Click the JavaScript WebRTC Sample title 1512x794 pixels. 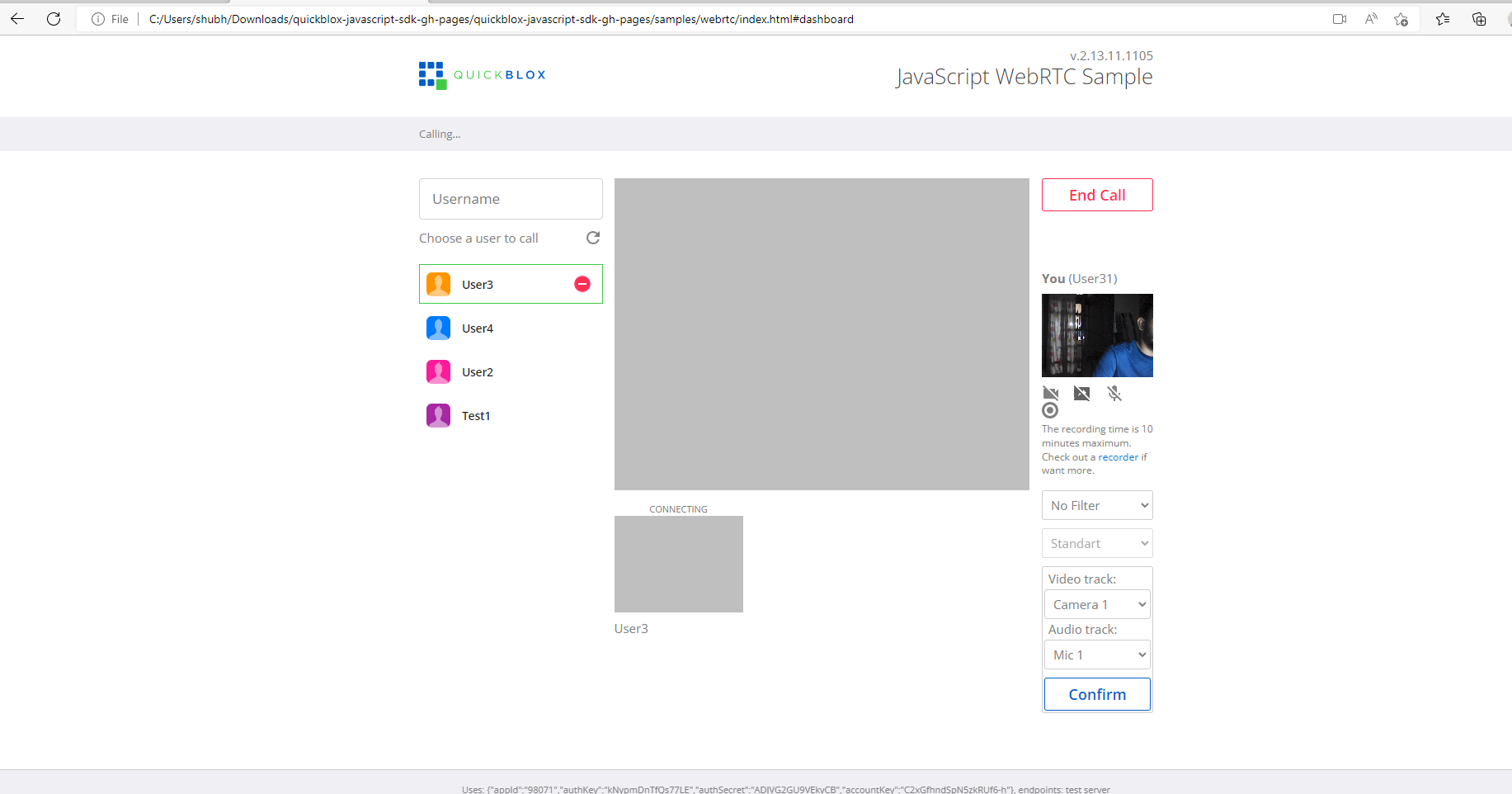click(x=1024, y=77)
